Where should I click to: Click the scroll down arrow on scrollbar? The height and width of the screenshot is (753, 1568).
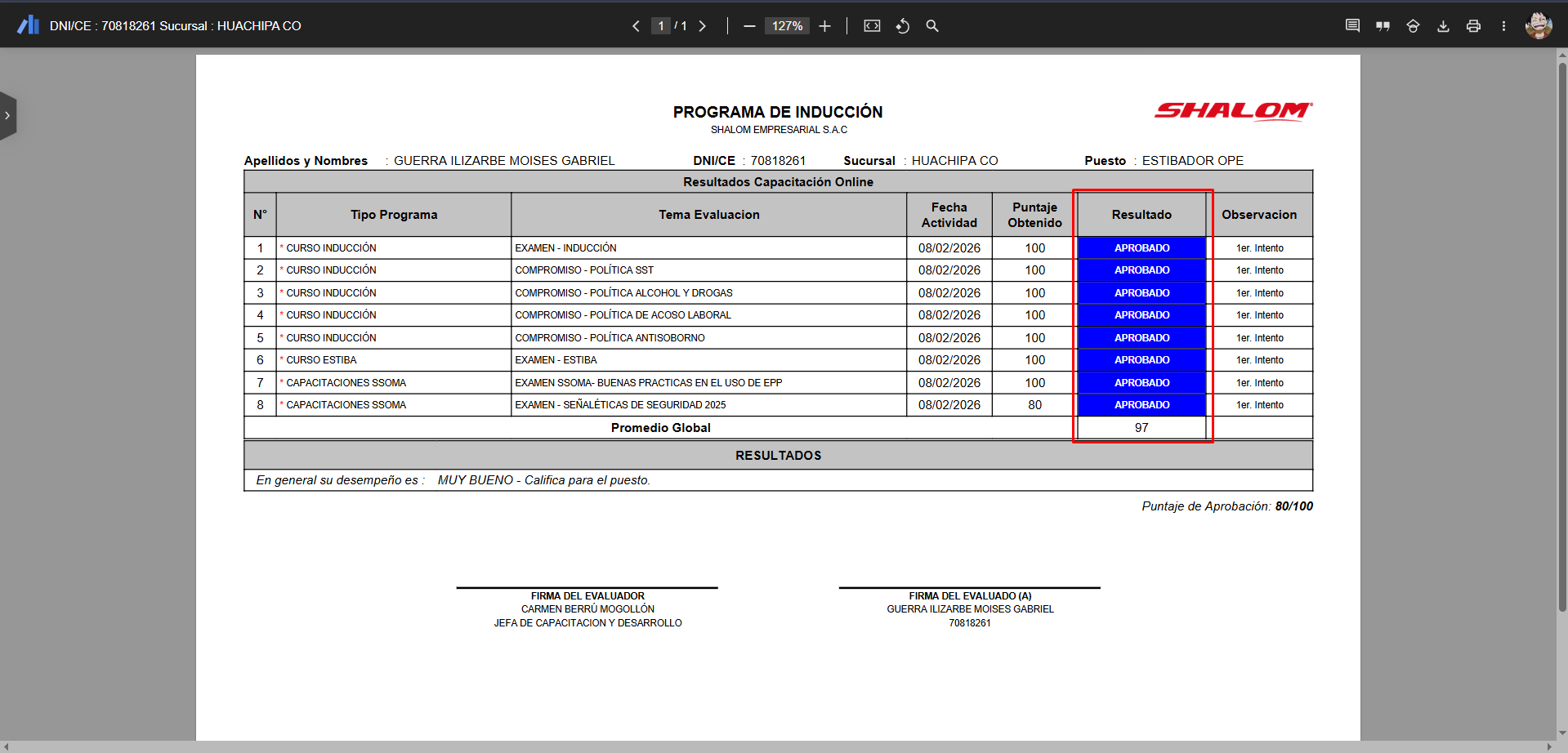[x=1562, y=733]
